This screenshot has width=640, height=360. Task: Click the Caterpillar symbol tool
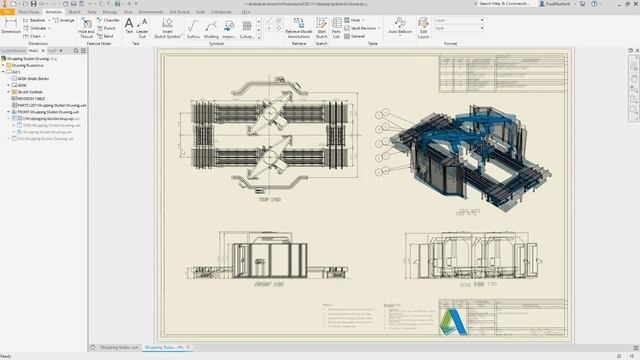[247, 29]
